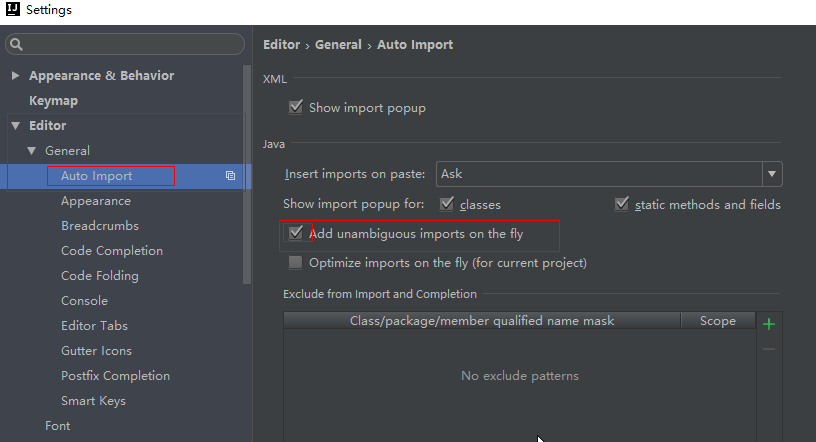This screenshot has height=442, width=816.
Task: Collapse the Editor tree node
Action: [x=16, y=125]
